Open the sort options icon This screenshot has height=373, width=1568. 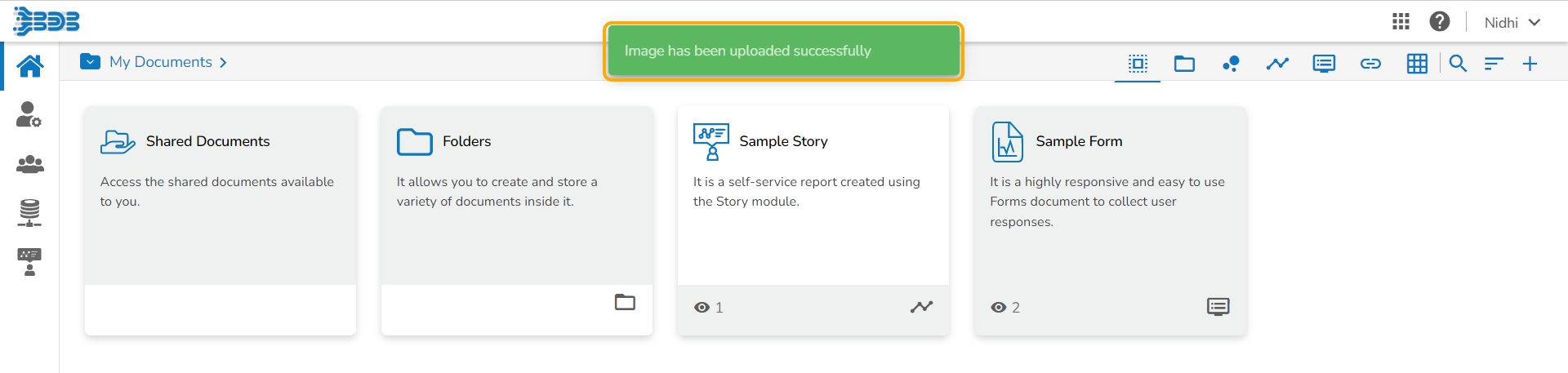tap(1494, 64)
